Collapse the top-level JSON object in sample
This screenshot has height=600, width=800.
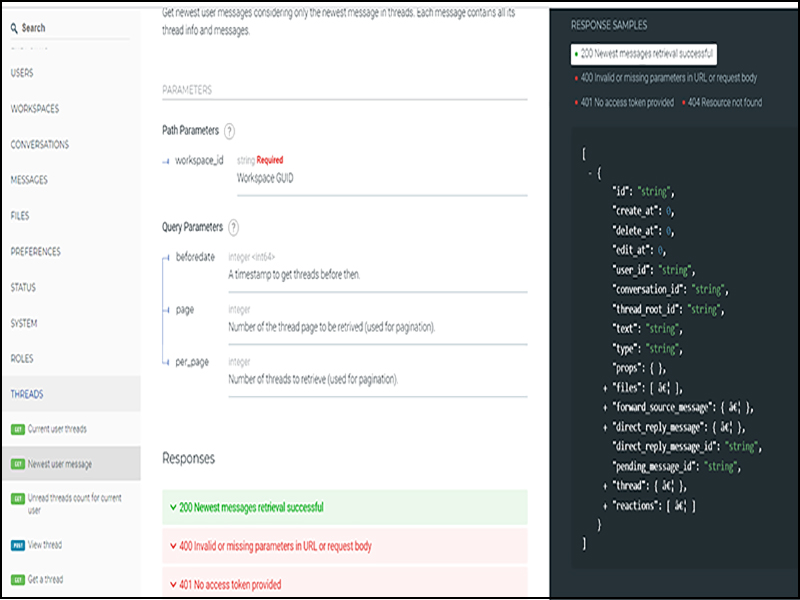click(x=590, y=173)
